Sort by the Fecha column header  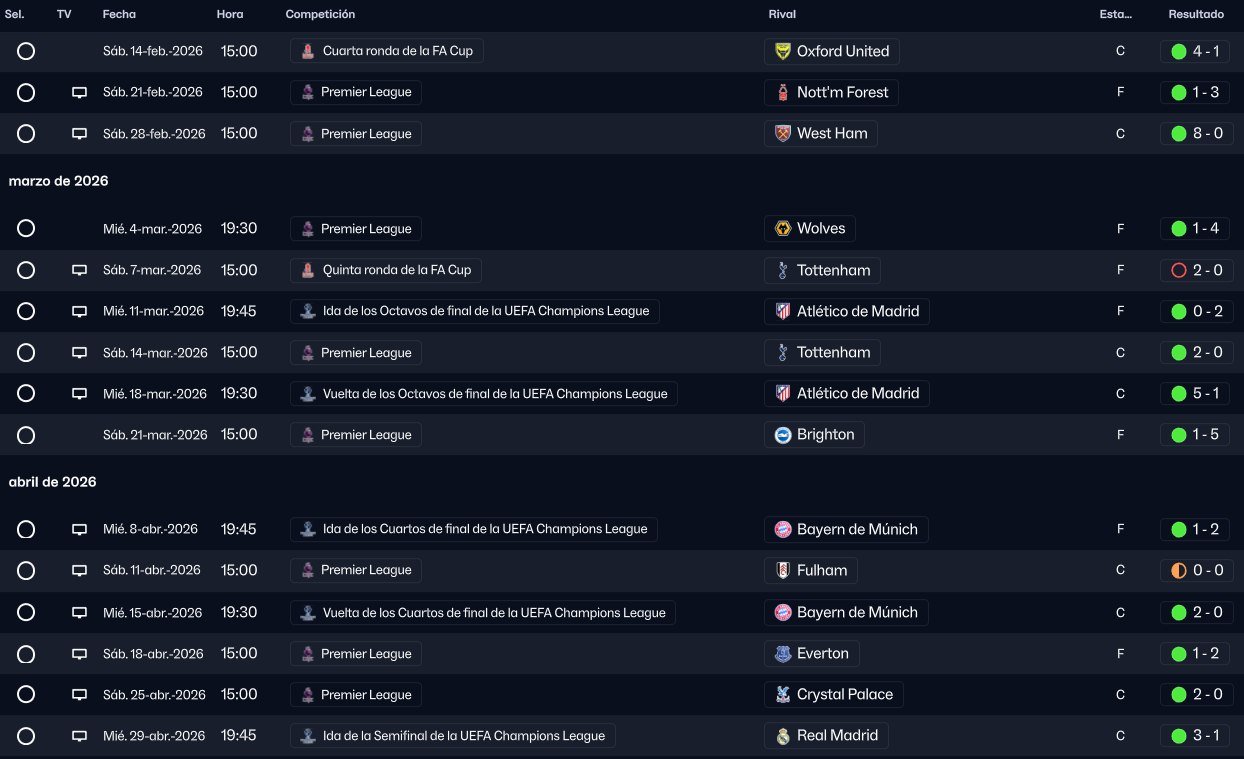point(119,15)
